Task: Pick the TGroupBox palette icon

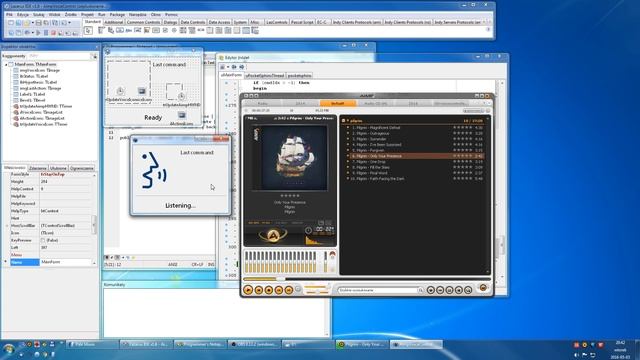Action: pos(210,31)
